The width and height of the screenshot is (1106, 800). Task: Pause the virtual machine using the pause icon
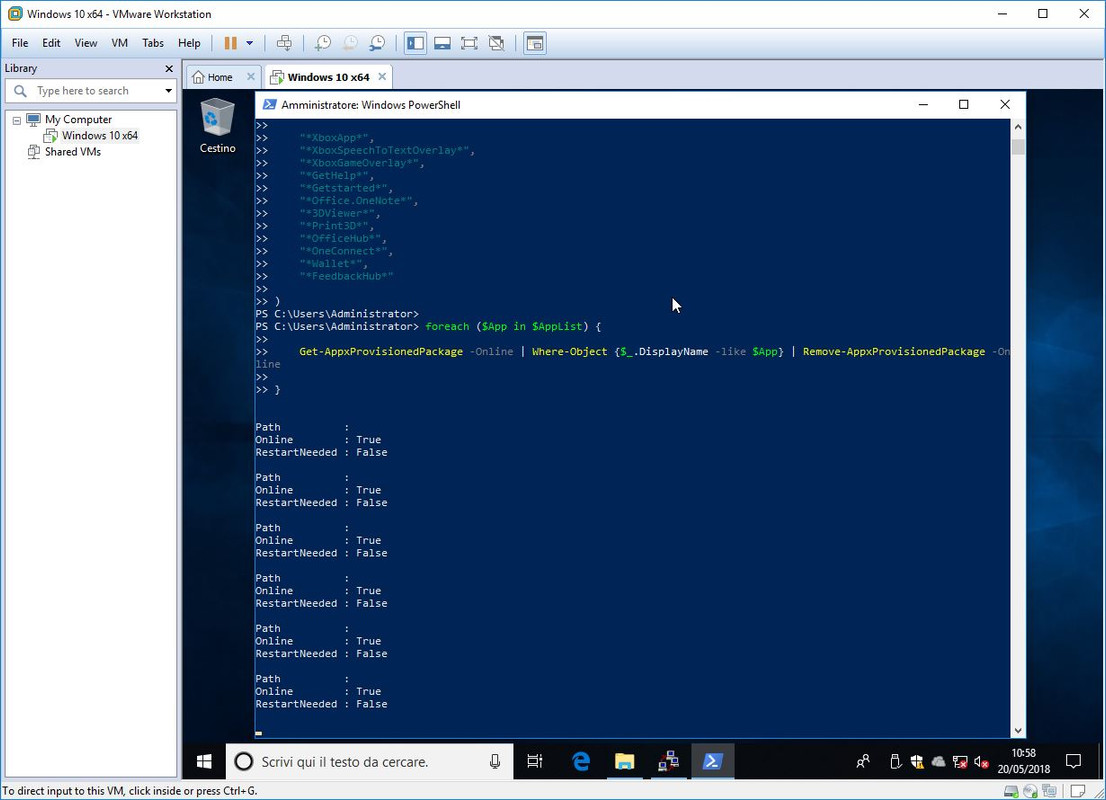pyautogui.click(x=231, y=43)
